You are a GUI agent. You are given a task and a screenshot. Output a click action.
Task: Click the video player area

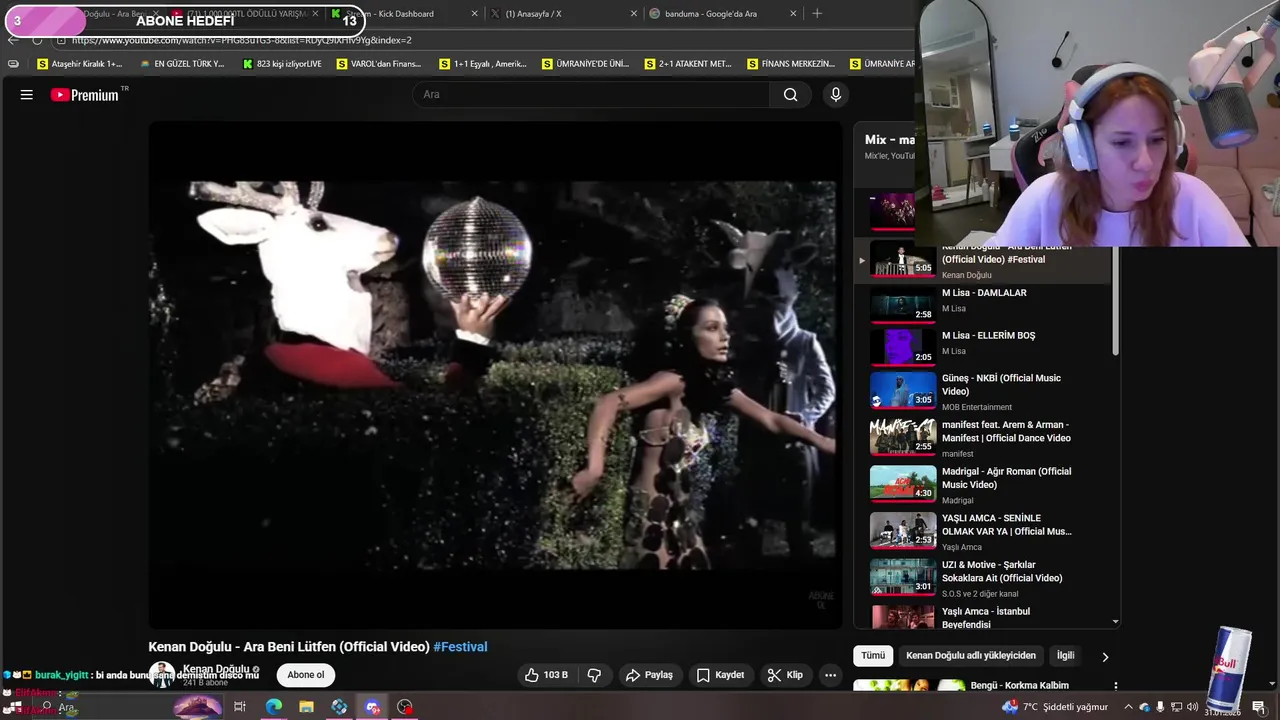(x=495, y=375)
